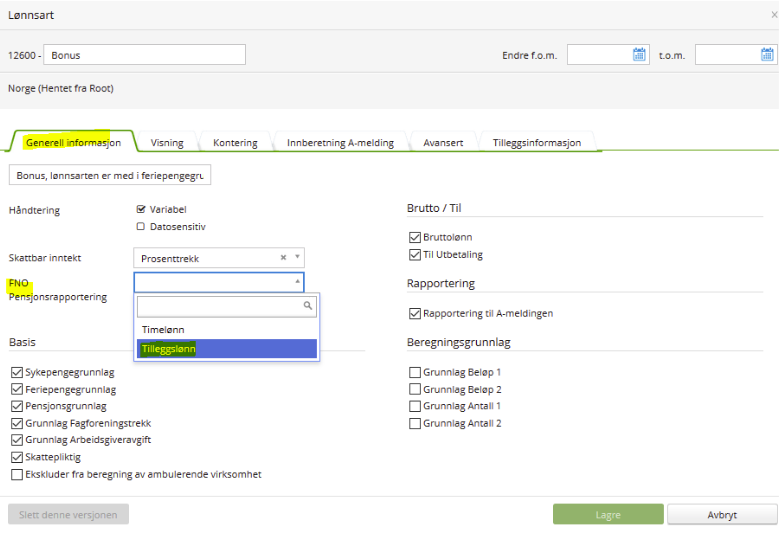This screenshot has width=780, height=543.
Task: Click the search magnifier in FNO dropdown
Action: point(308,305)
